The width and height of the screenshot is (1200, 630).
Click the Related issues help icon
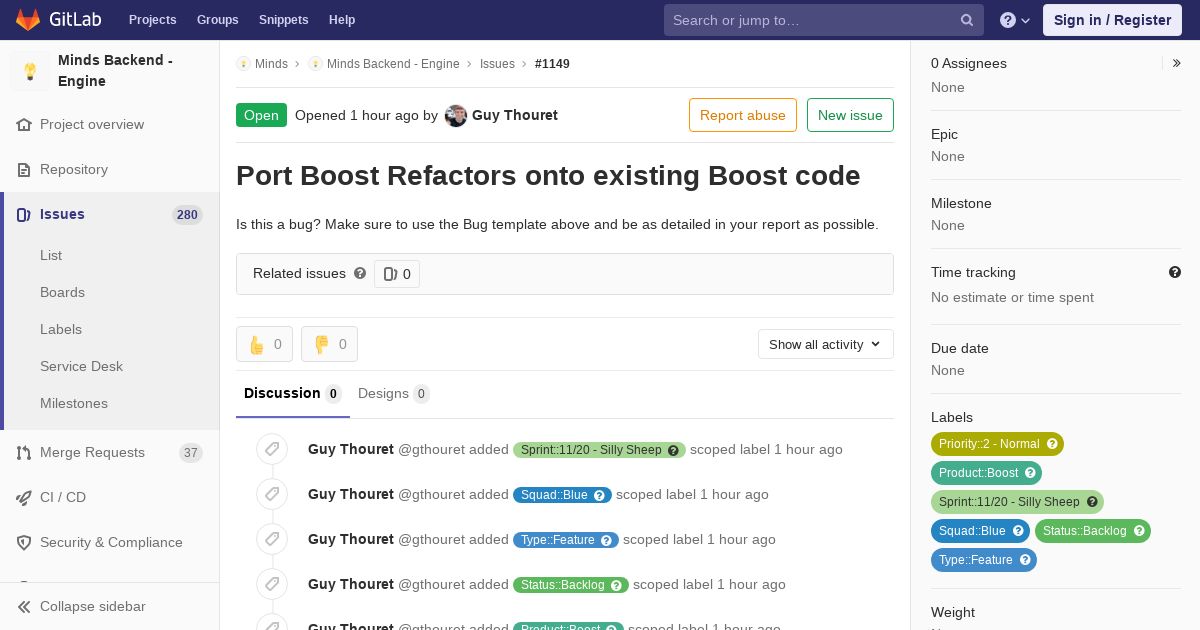[x=360, y=273]
